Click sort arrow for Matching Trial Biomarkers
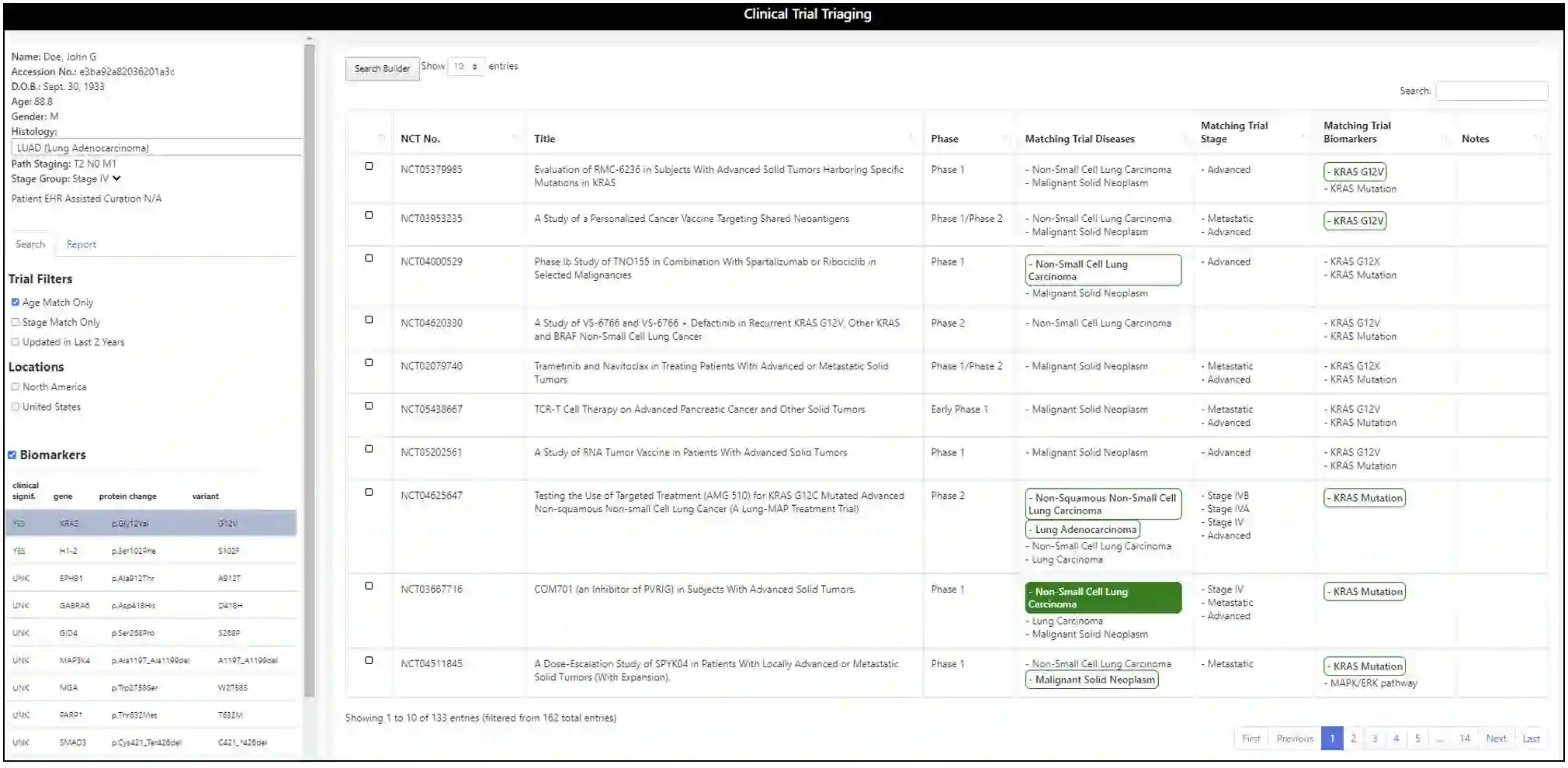This screenshot has height=768, width=1568. point(1445,138)
